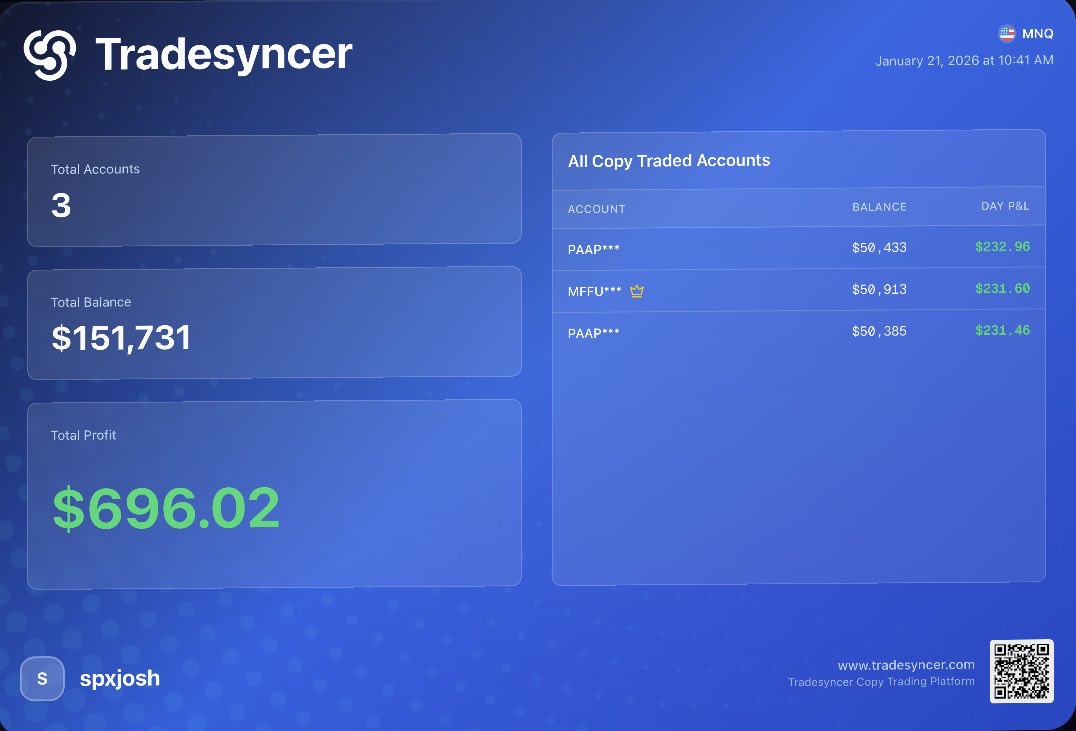Click the day P&L value $231.46
This screenshot has width=1076, height=731.
tap(1003, 330)
